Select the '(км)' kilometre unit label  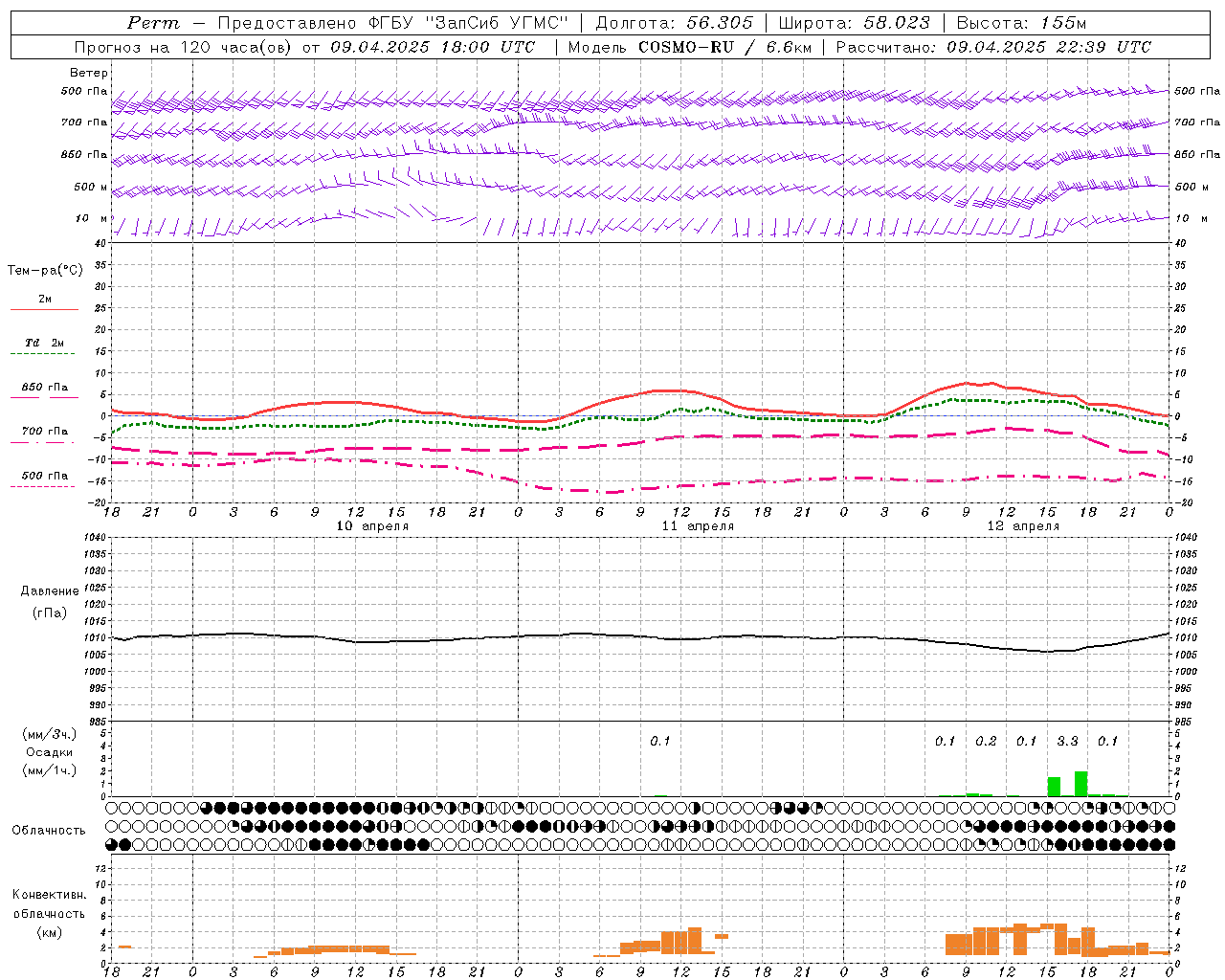[x=49, y=931]
